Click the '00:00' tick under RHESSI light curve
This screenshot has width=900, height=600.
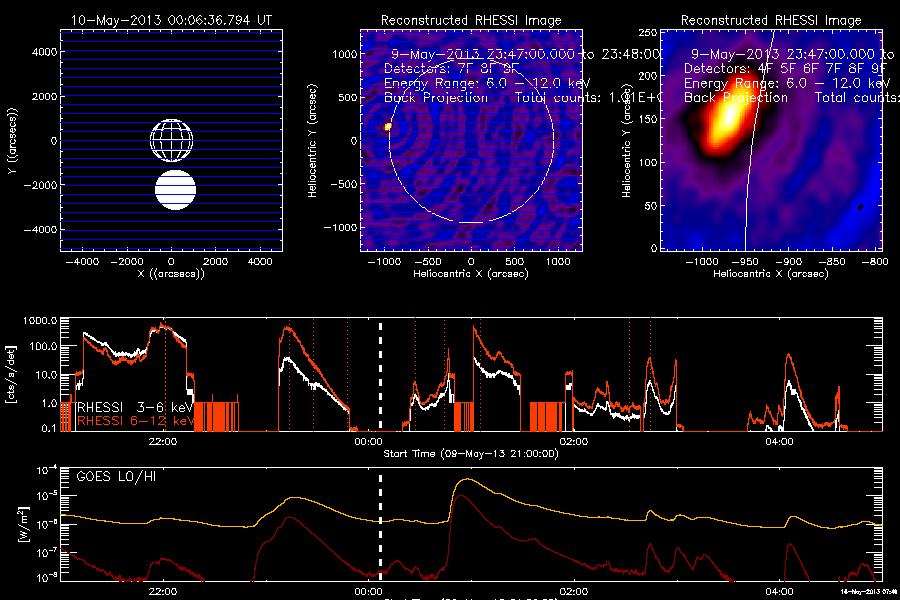click(368, 442)
